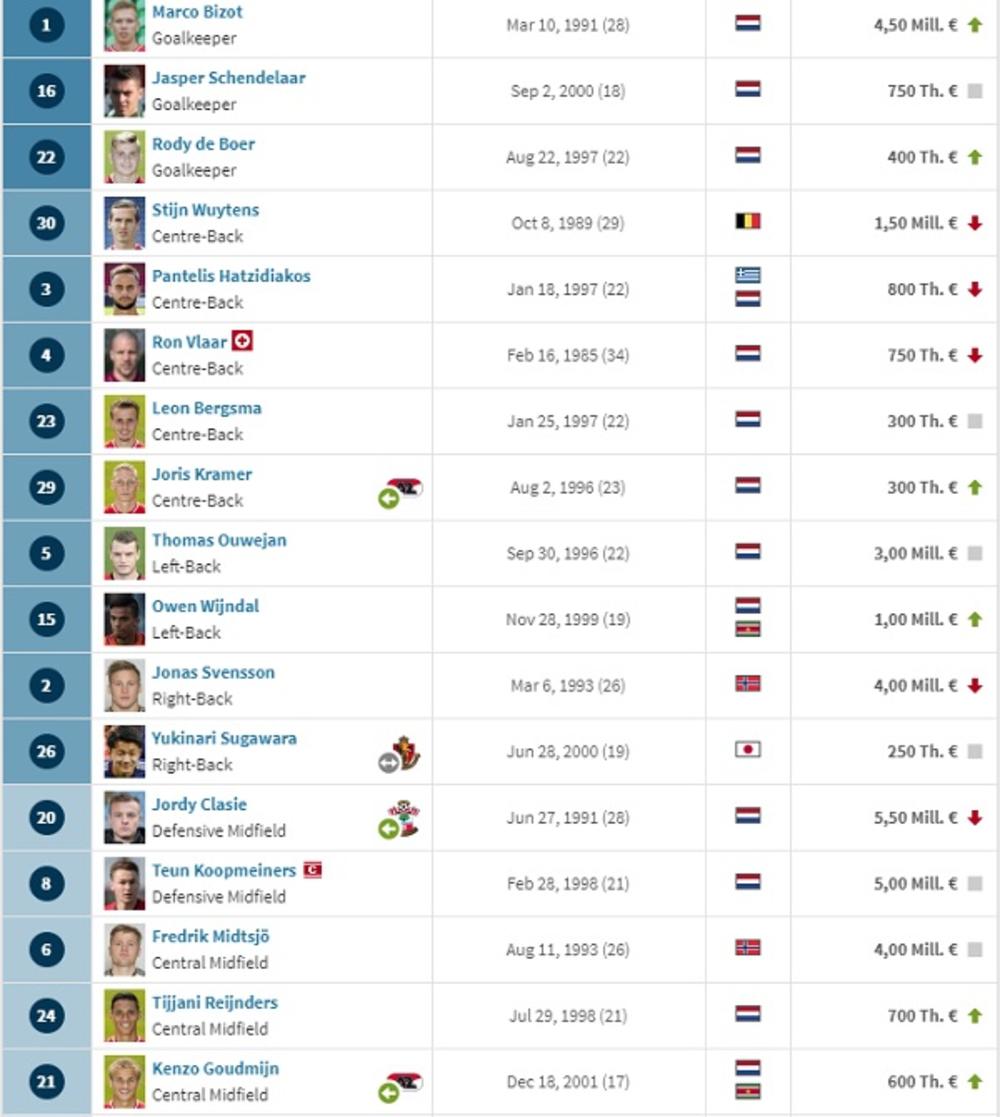Click Jordy Clasie's Southampton club crest

point(405,814)
